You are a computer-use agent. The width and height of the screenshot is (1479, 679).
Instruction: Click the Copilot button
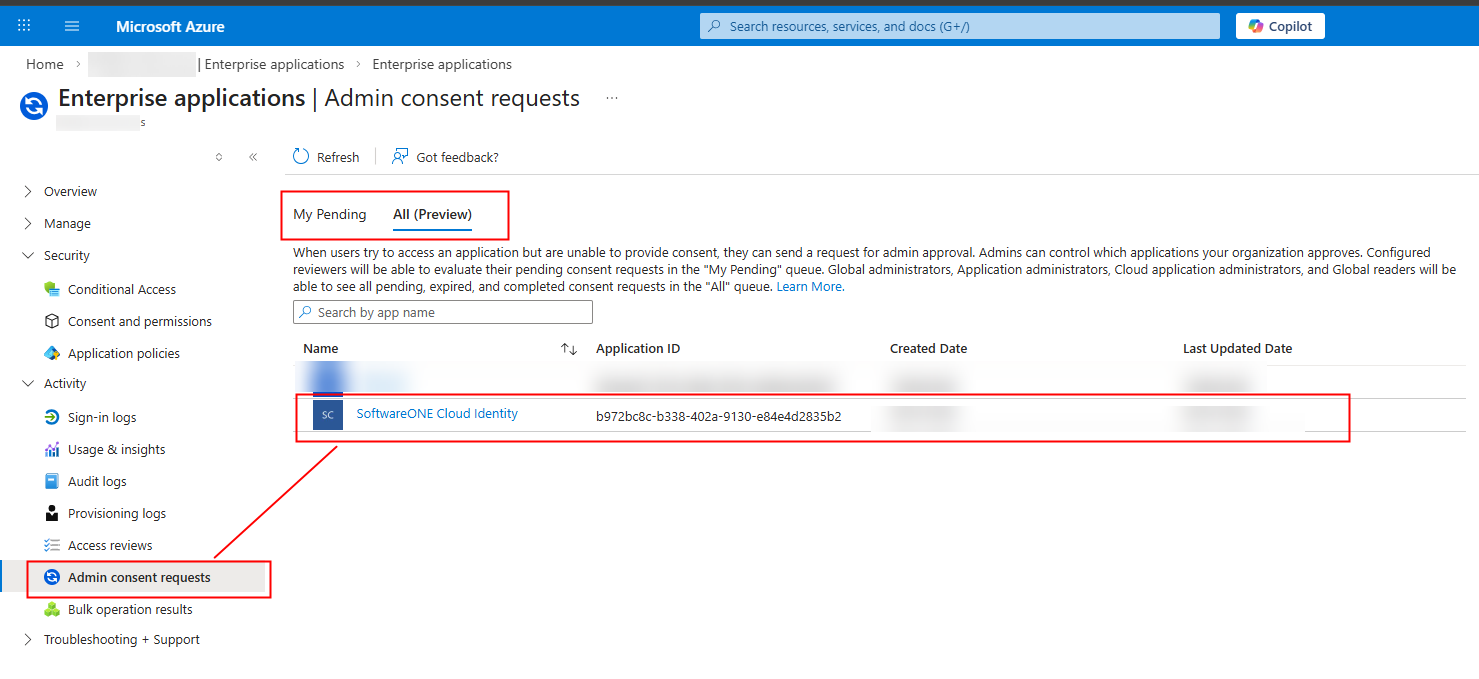(x=1280, y=26)
